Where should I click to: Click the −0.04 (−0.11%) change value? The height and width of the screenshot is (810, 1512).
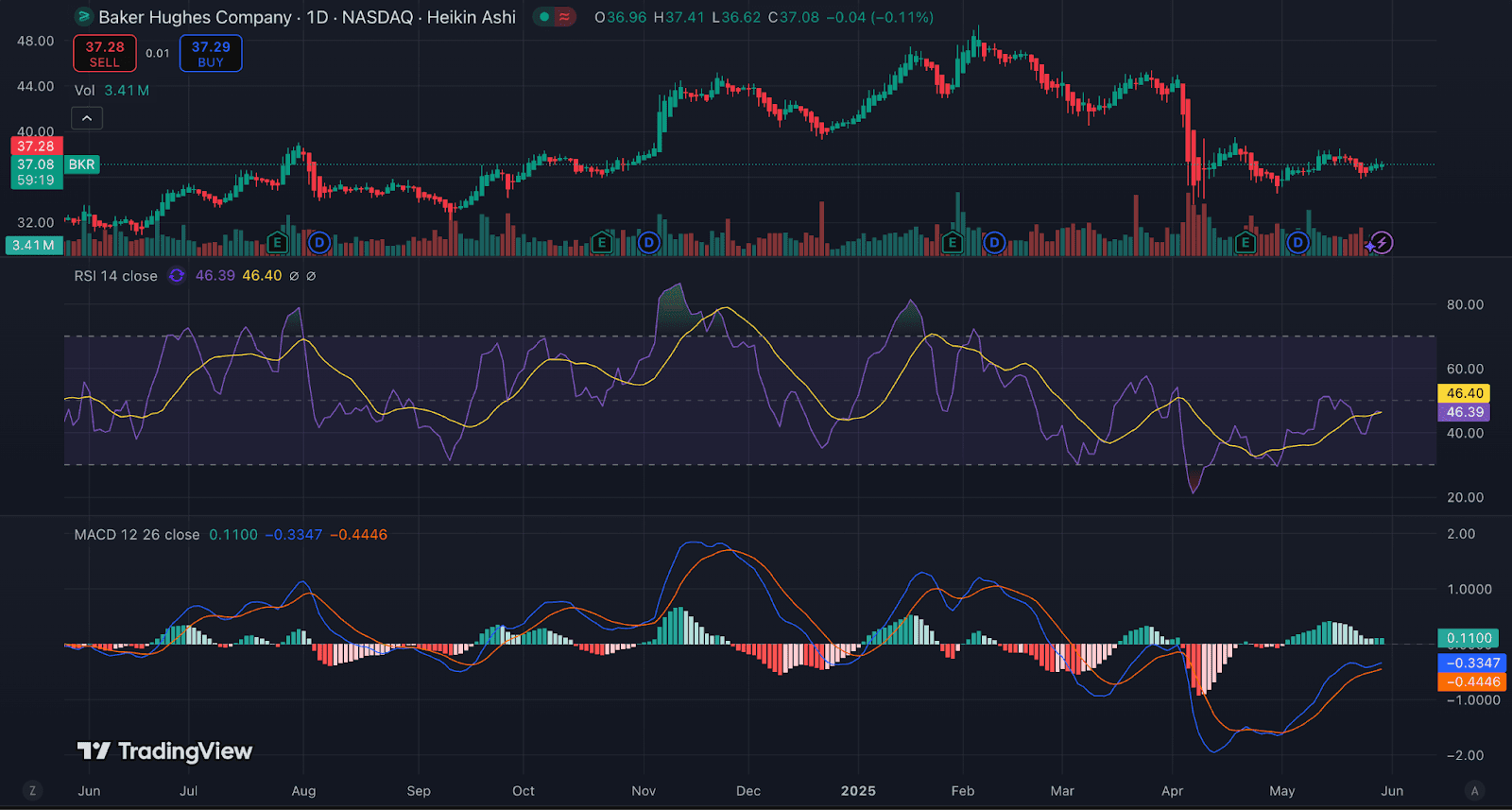[x=880, y=17]
